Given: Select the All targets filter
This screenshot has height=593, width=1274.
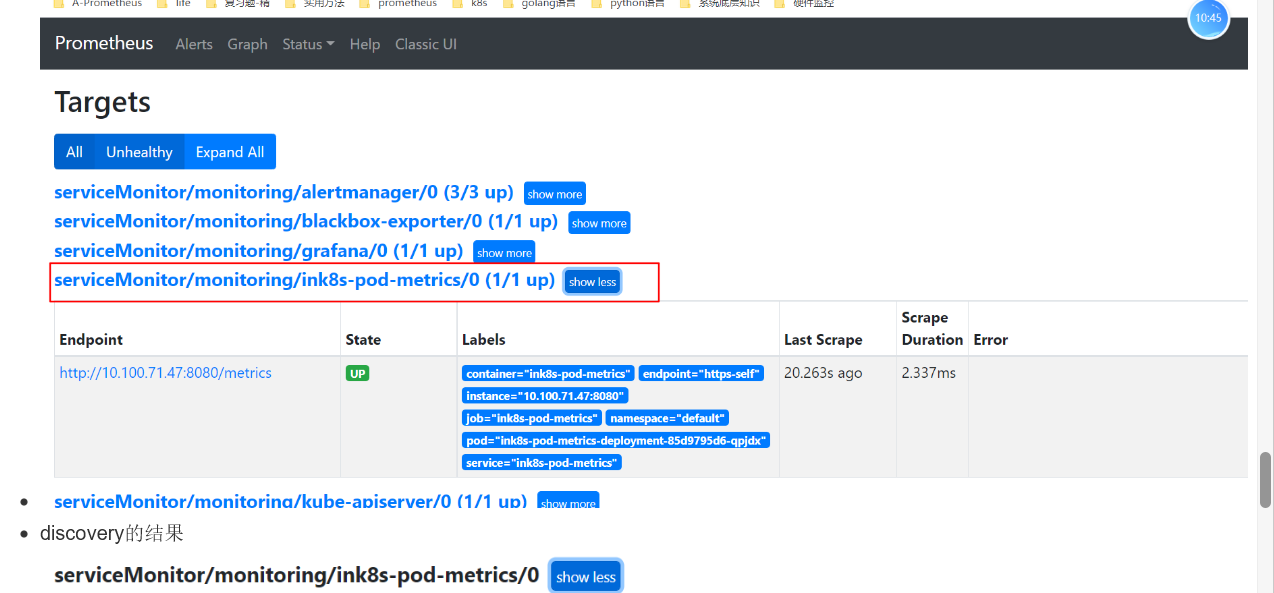Looking at the screenshot, I should tap(74, 152).
